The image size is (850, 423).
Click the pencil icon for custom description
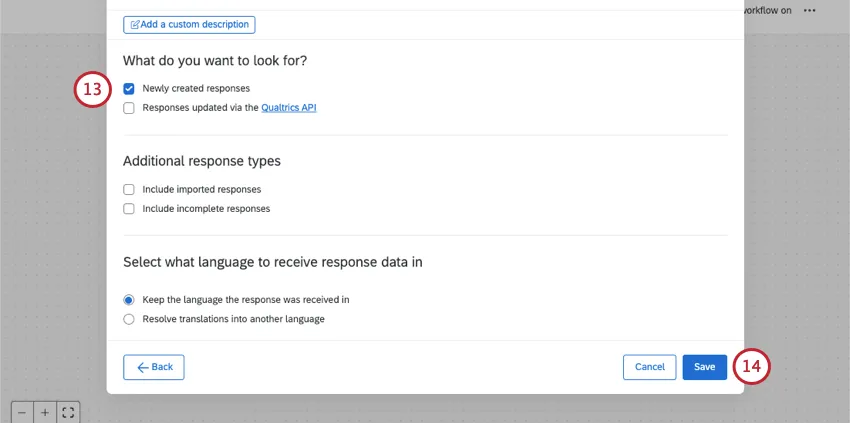[x=133, y=24]
